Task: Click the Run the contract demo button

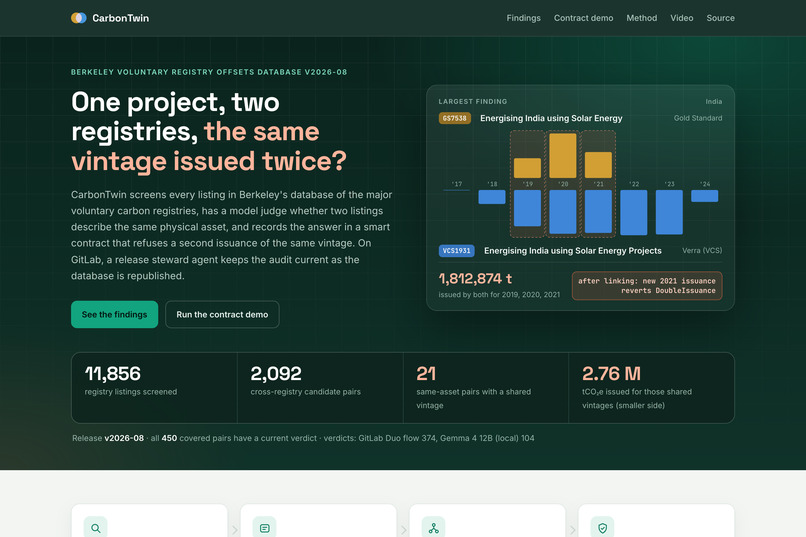Action: 222,314
